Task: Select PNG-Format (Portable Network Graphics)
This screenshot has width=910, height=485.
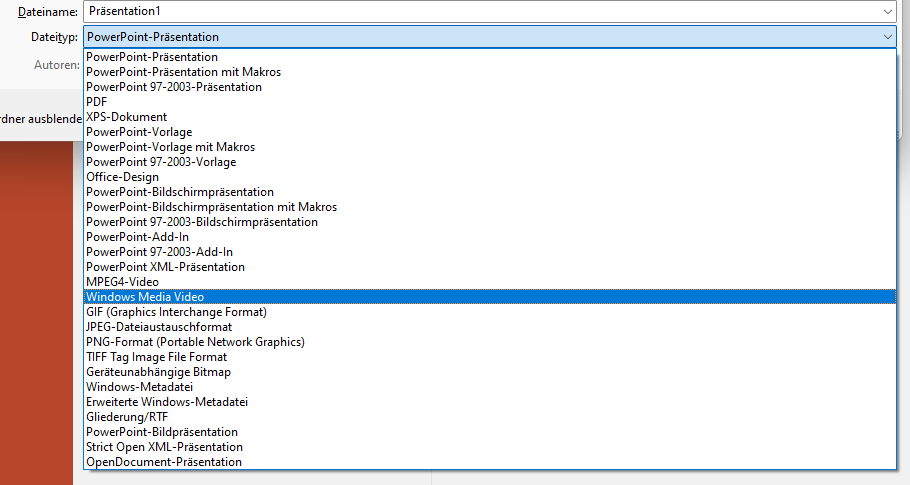Action: pos(490,342)
